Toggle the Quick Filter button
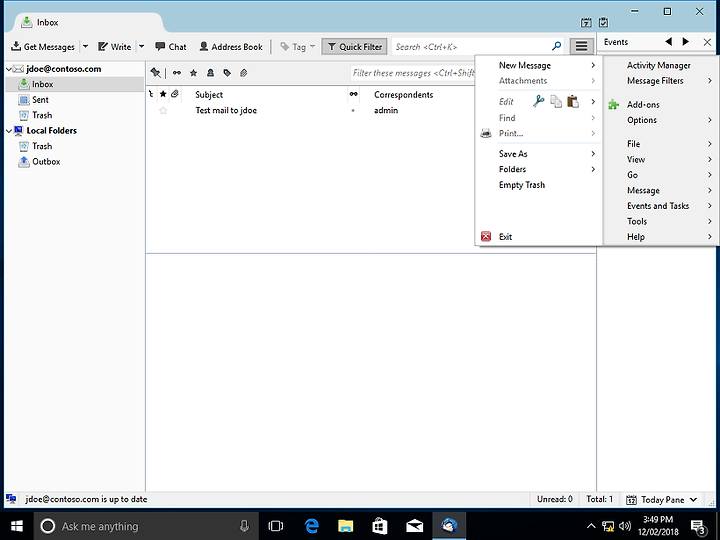Image resolution: width=720 pixels, height=540 pixels. pyautogui.click(x=354, y=46)
